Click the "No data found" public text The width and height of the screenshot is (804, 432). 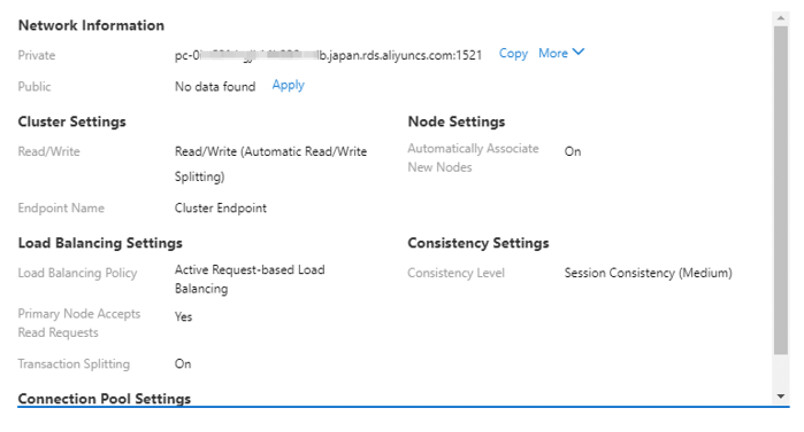pyautogui.click(x=215, y=87)
